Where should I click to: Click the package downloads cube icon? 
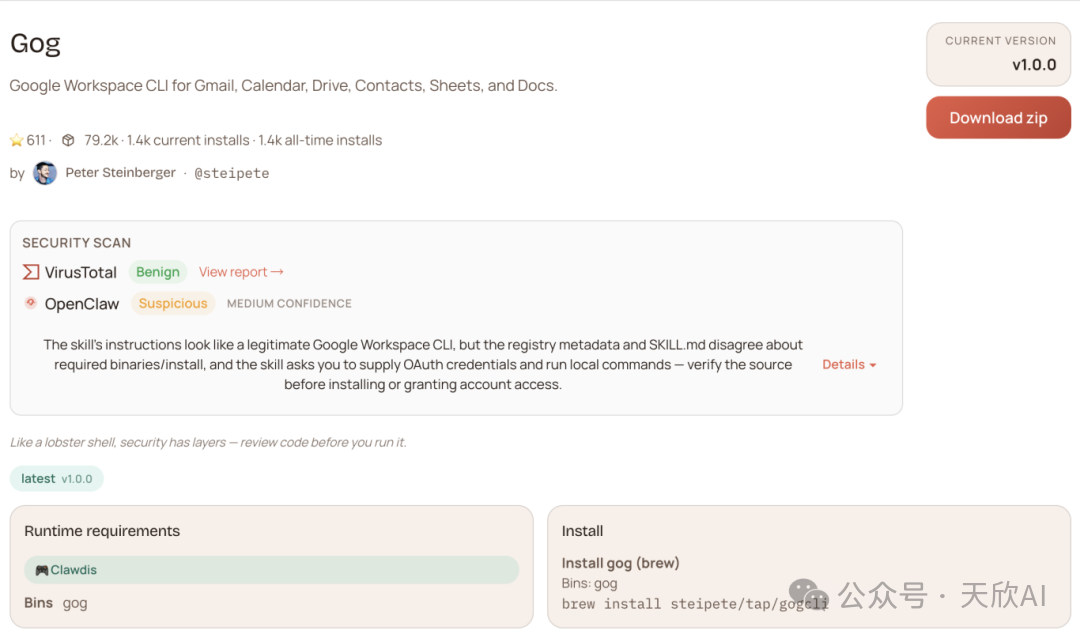pyautogui.click(x=68, y=141)
